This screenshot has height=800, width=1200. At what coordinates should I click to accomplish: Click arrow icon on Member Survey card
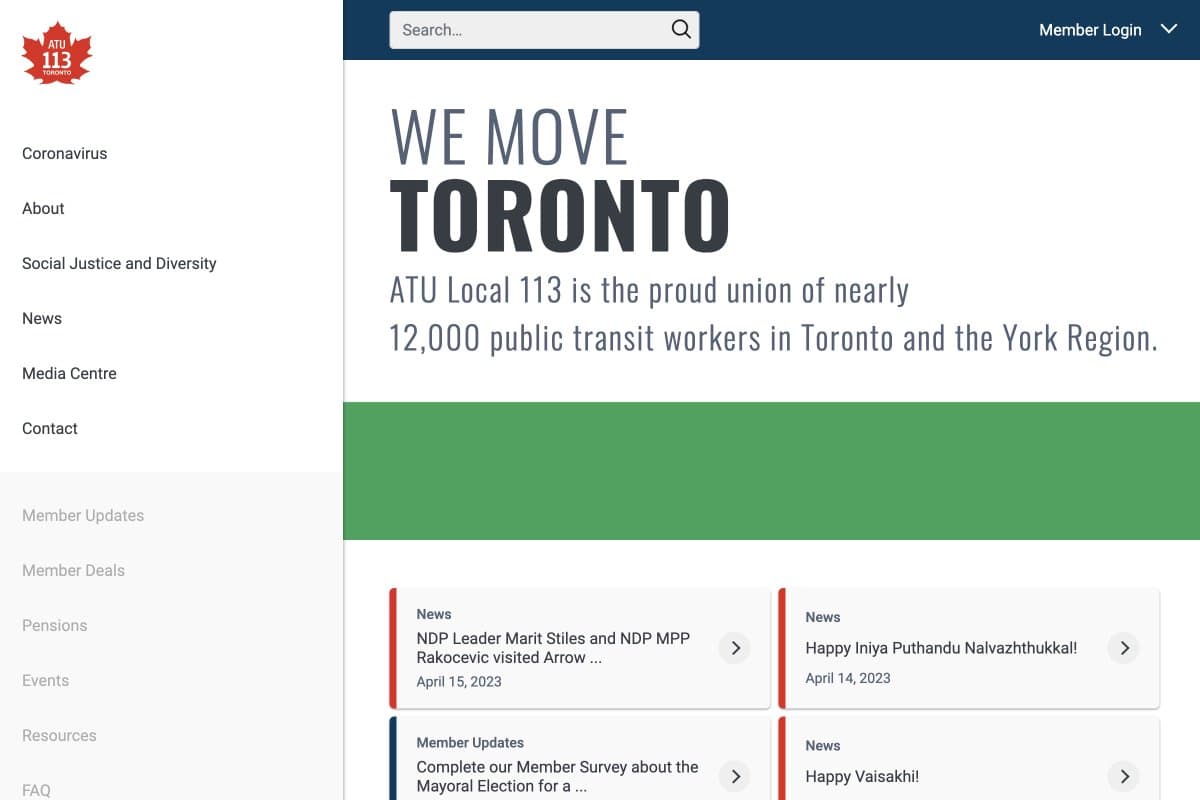pos(735,776)
